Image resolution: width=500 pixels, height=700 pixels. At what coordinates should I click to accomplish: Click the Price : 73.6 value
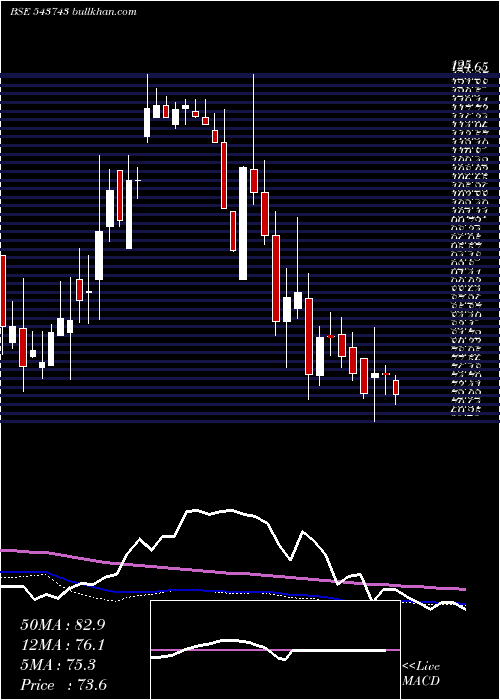coord(63,685)
